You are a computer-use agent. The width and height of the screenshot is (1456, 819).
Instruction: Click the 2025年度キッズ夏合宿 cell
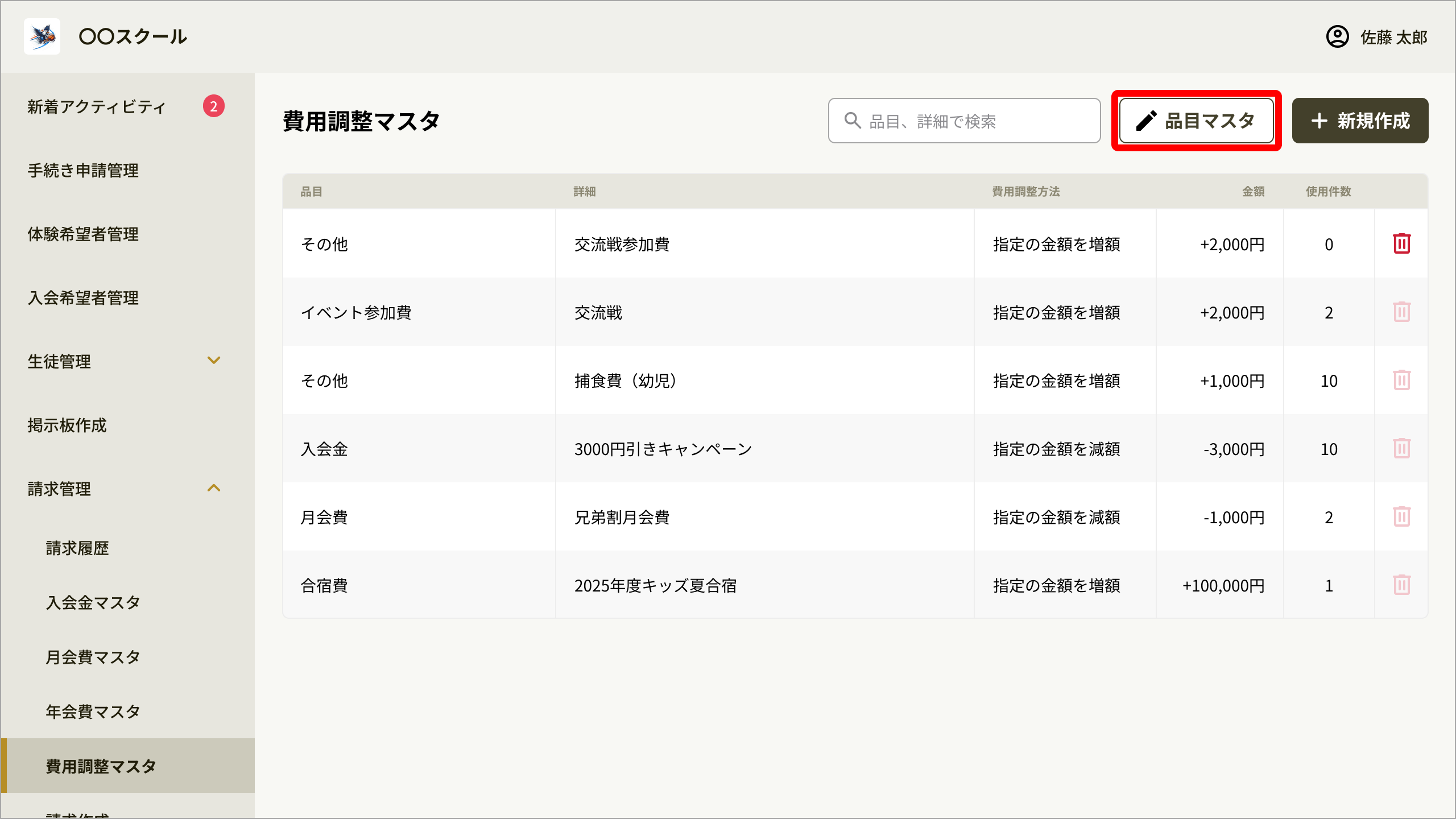(x=764, y=585)
